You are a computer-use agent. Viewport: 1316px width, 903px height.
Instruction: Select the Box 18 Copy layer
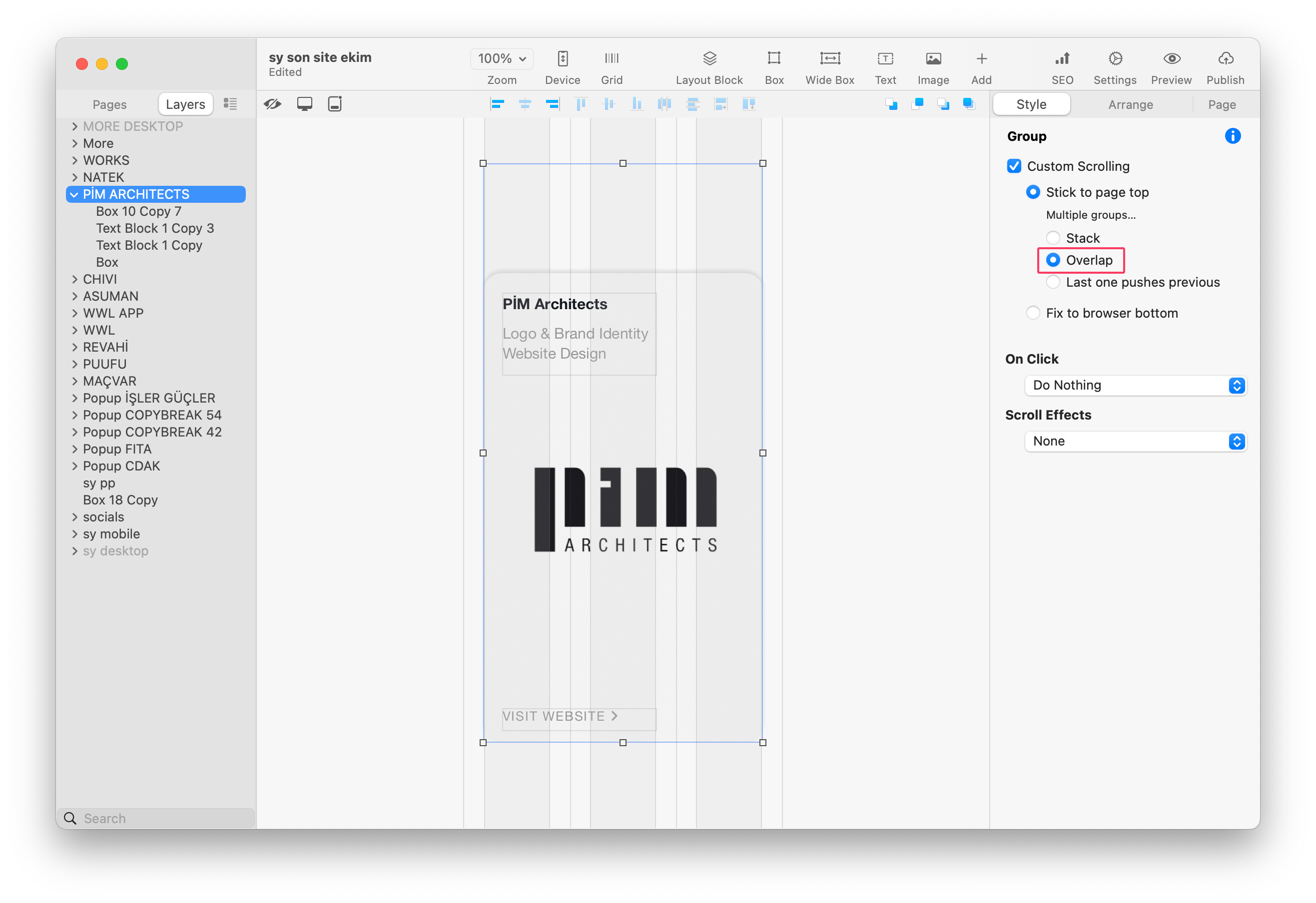pyautogui.click(x=120, y=500)
